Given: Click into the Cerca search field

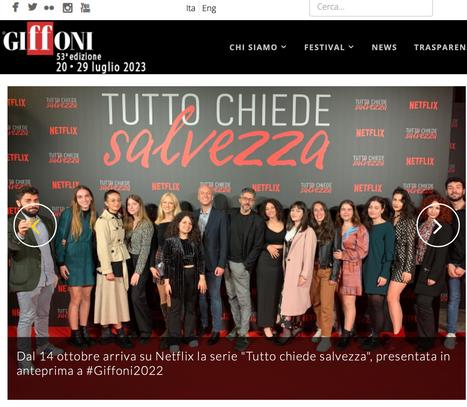Looking at the screenshot, I should pyautogui.click(x=371, y=7).
